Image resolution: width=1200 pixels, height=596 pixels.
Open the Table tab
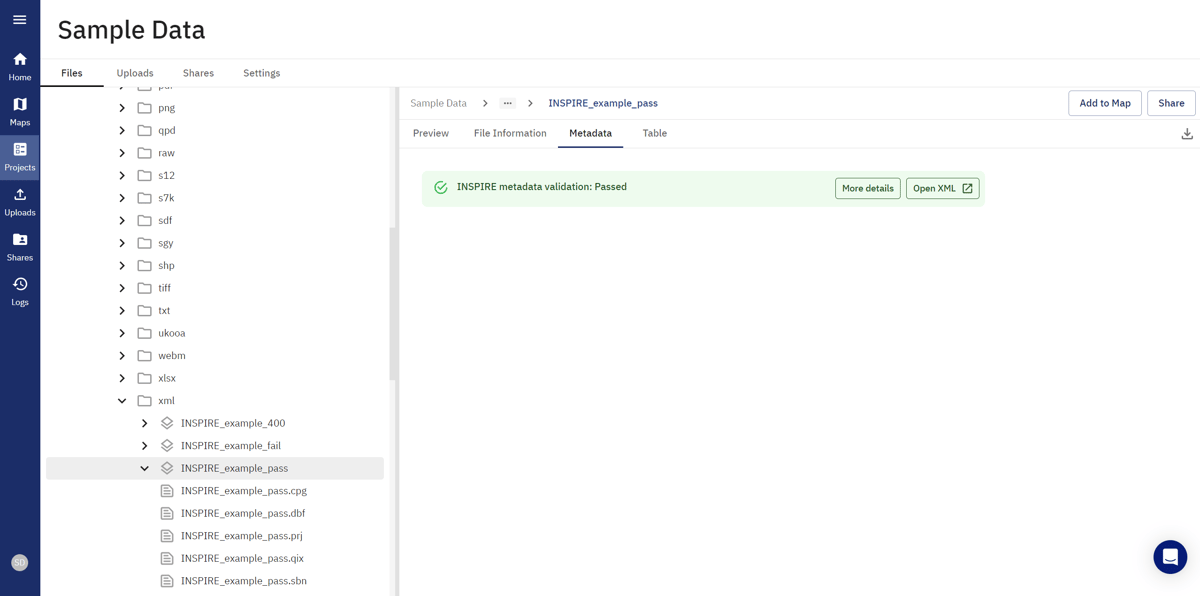click(x=654, y=133)
